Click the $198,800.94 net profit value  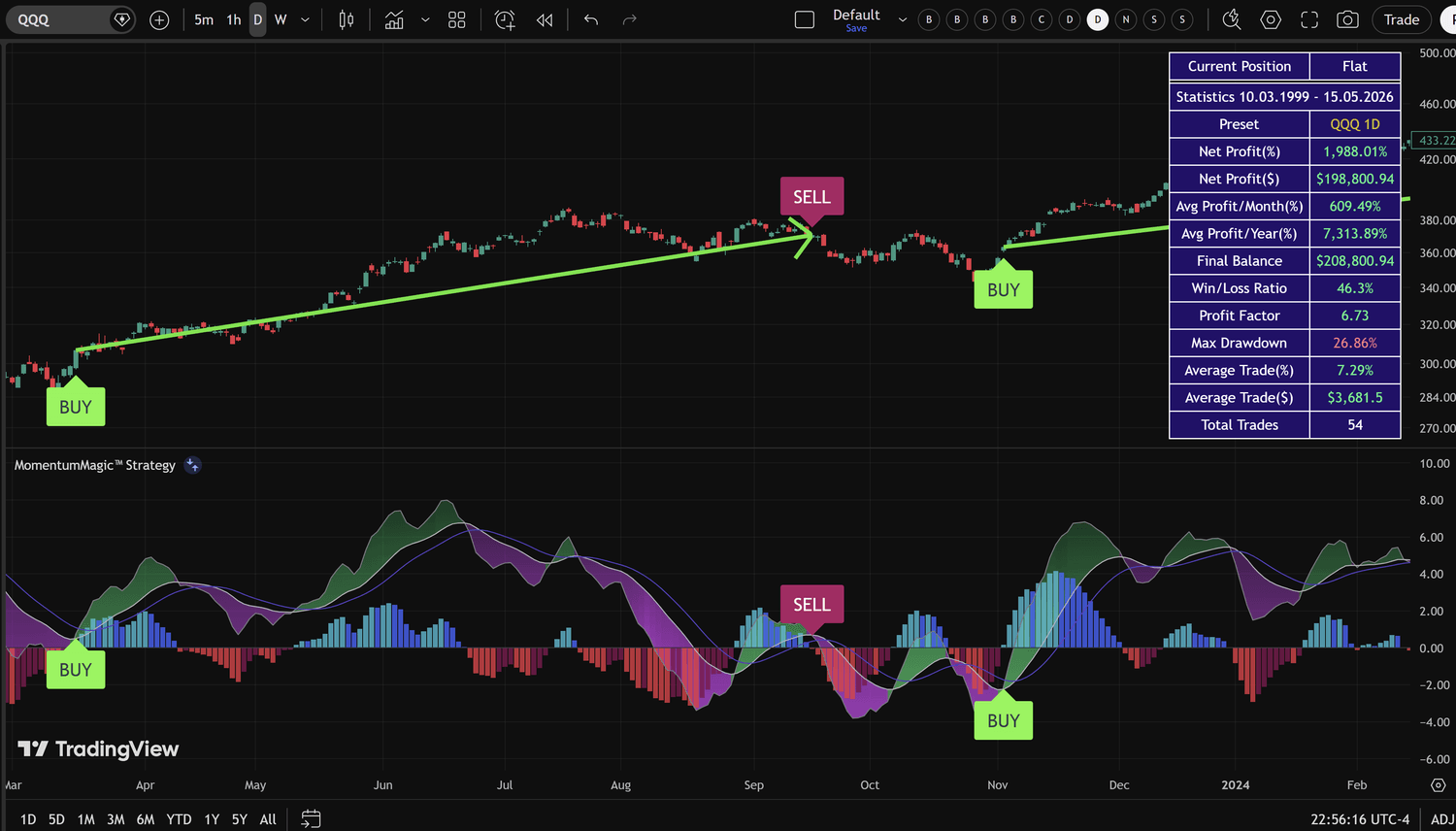pyautogui.click(x=1355, y=179)
